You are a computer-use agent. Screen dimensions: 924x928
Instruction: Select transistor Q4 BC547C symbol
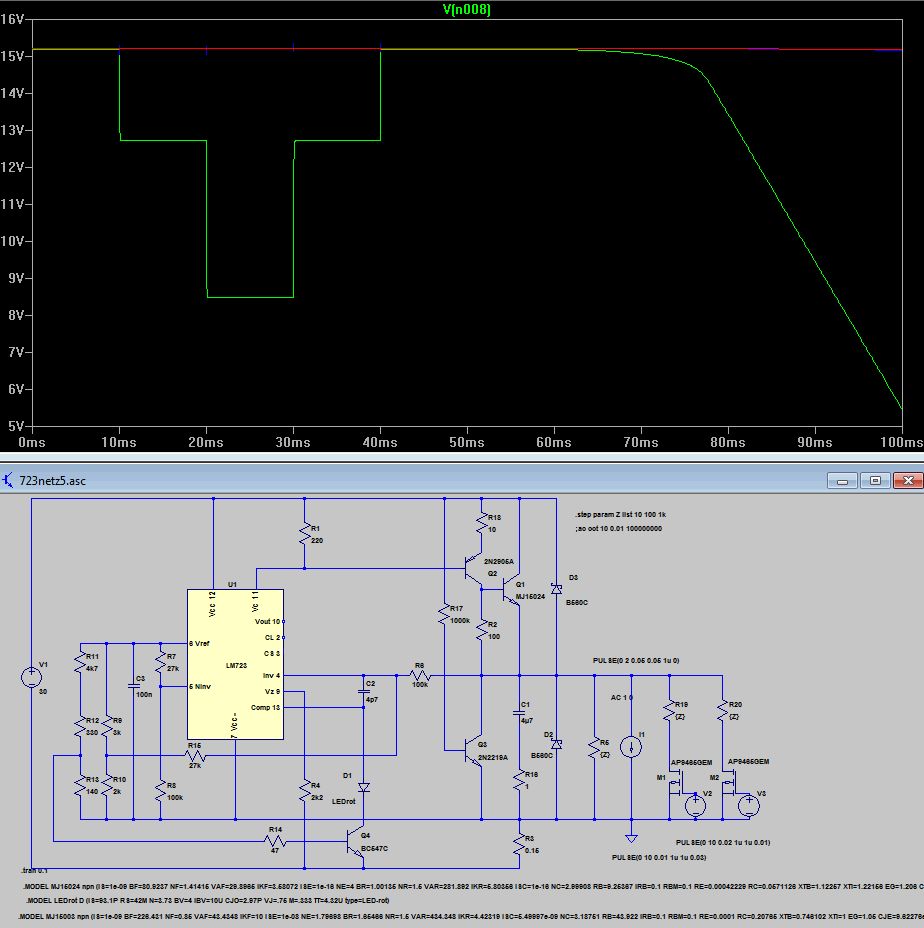pos(355,843)
